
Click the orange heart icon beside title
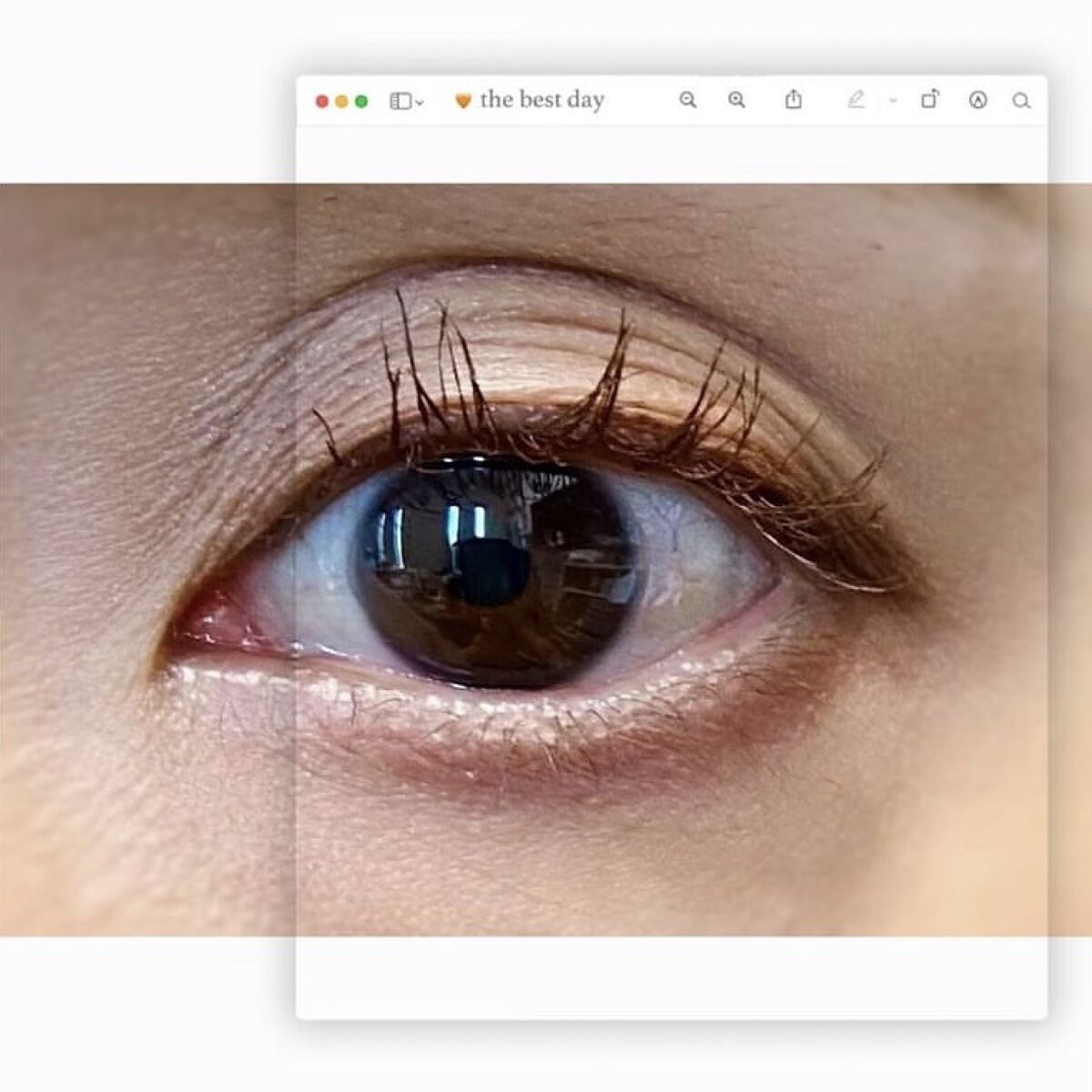point(463,101)
